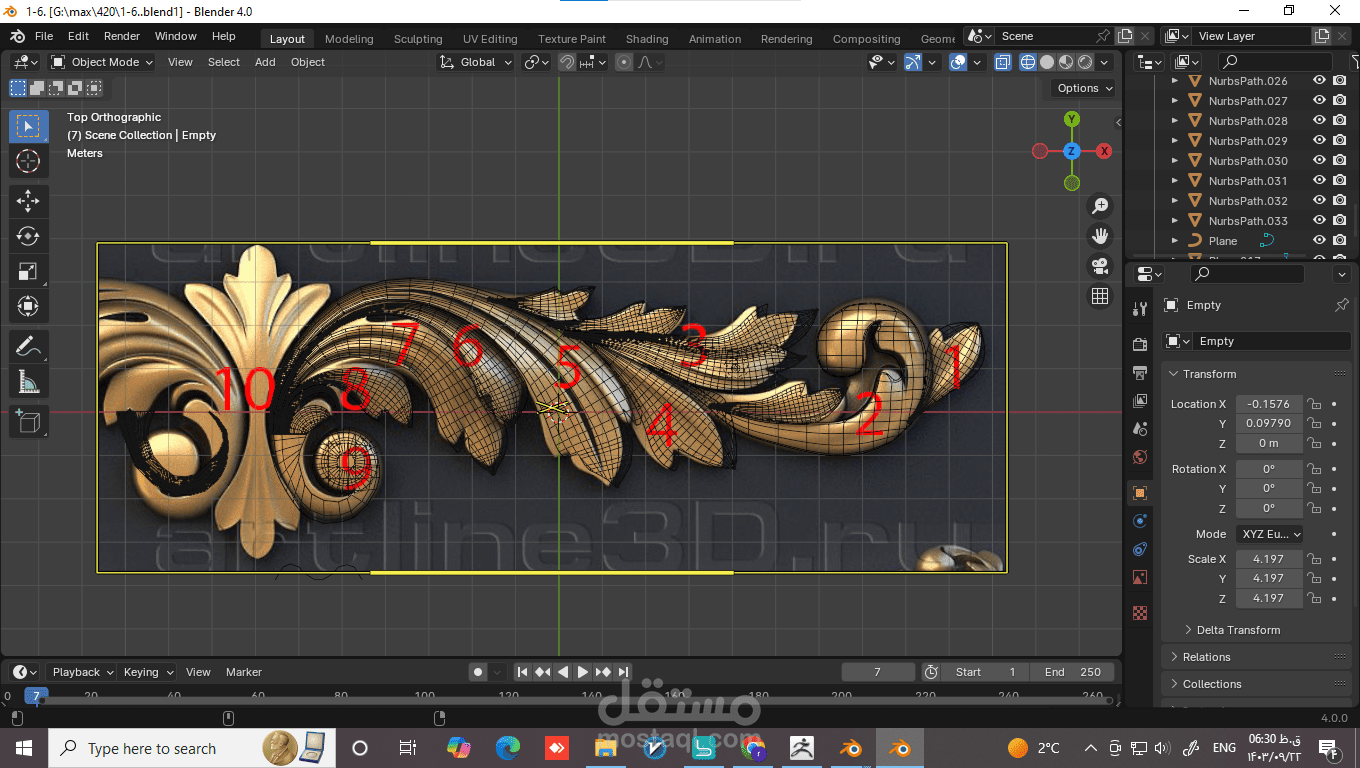Switch to the Sculpting workspace tab
This screenshot has width=1360, height=768.
(x=418, y=39)
